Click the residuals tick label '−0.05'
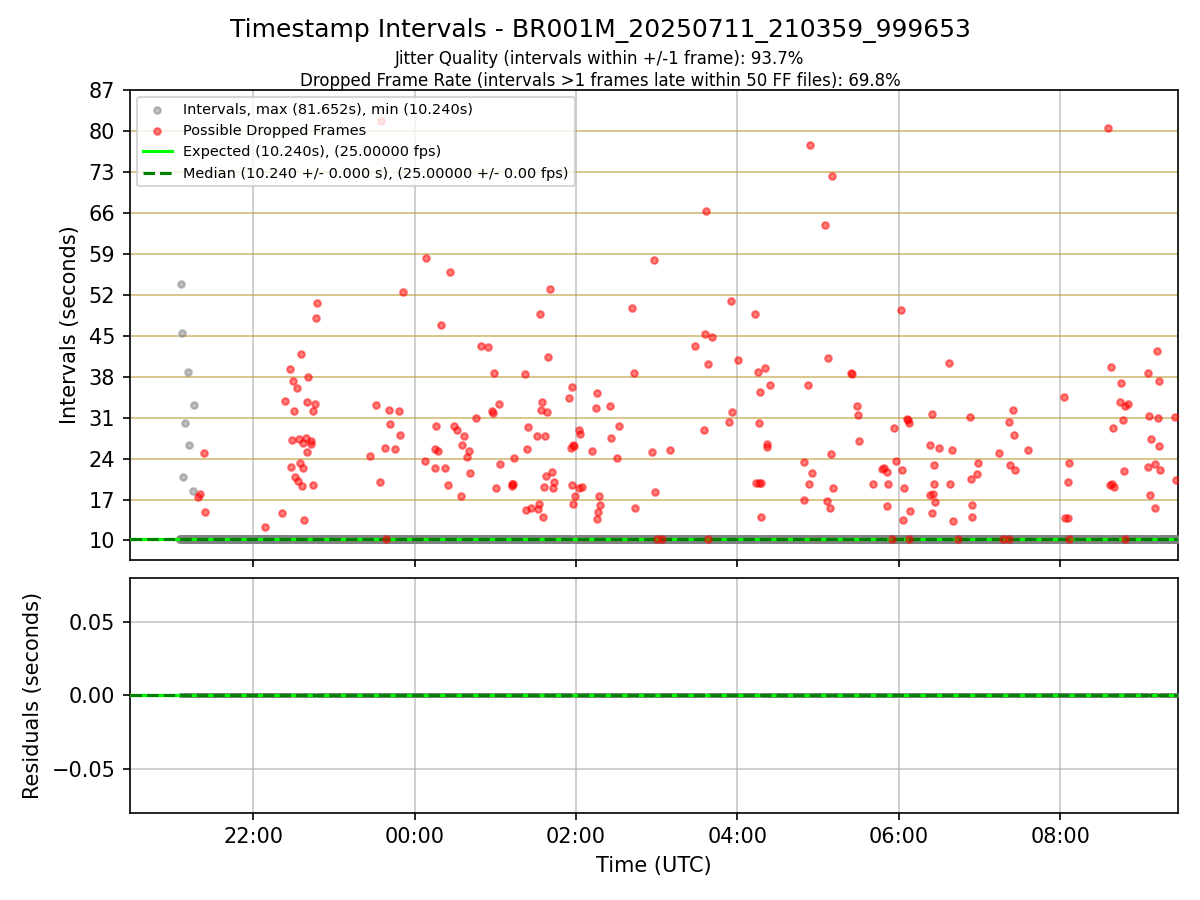 click(x=84, y=769)
